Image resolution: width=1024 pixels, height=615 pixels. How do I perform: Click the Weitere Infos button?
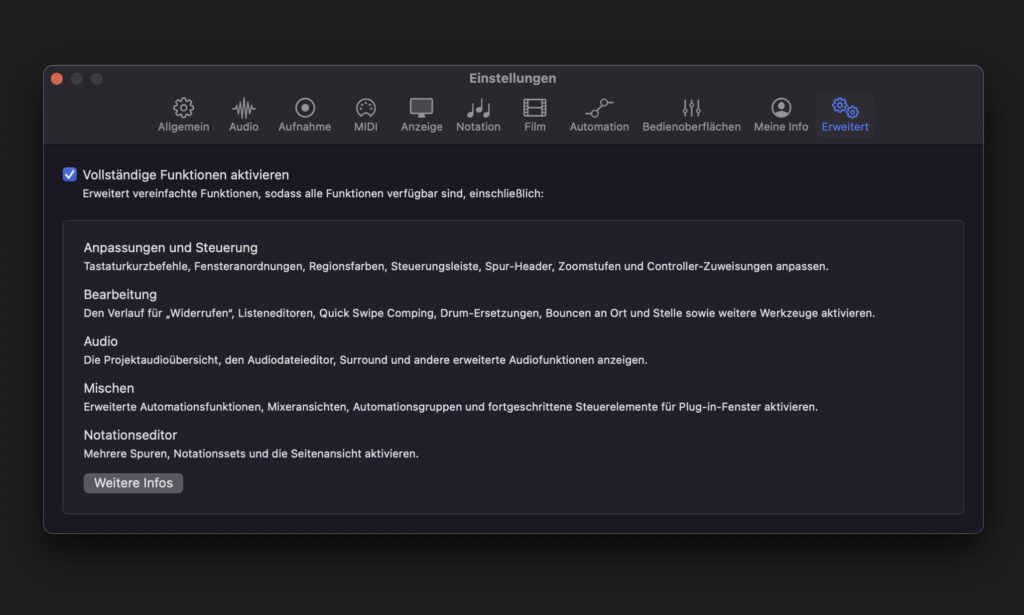point(133,483)
